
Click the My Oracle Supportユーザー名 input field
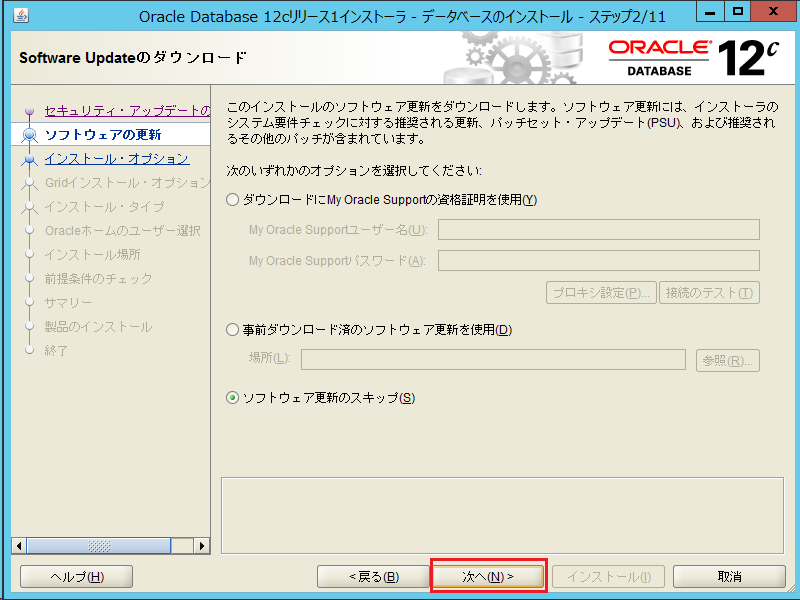(x=598, y=230)
